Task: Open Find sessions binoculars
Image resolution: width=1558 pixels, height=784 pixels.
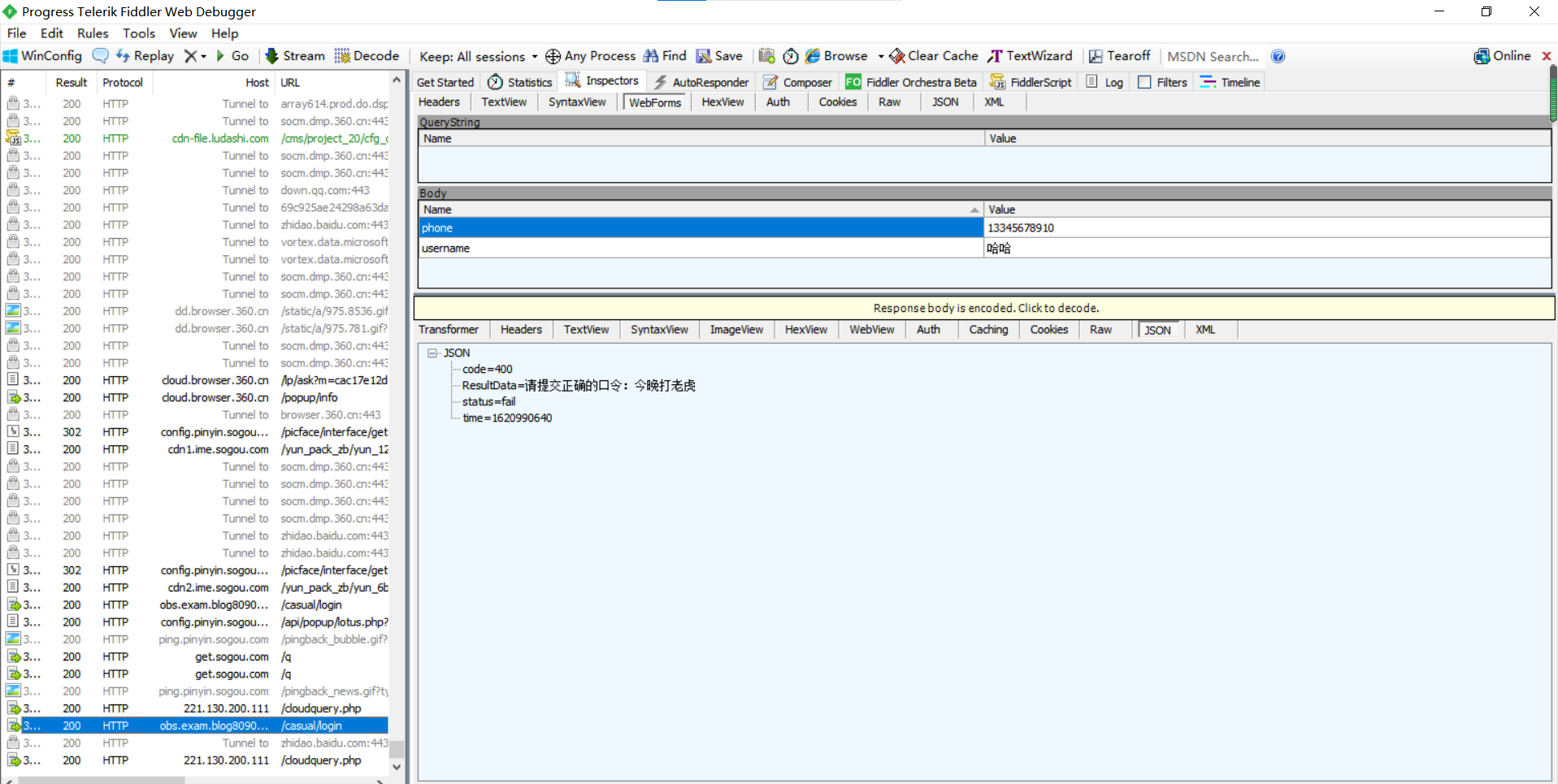Action: 665,56
